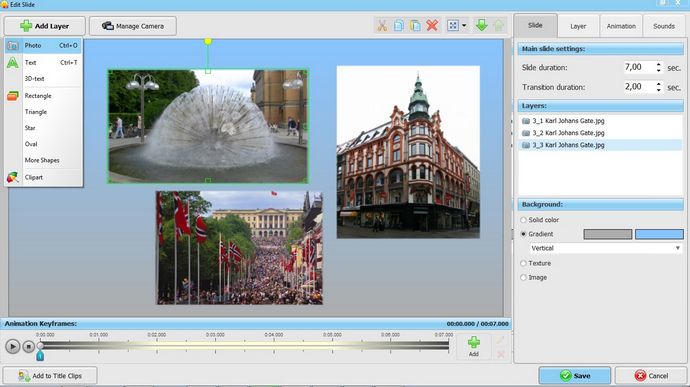Open More Shapes menu entry
690x387 pixels.
[x=43, y=160]
